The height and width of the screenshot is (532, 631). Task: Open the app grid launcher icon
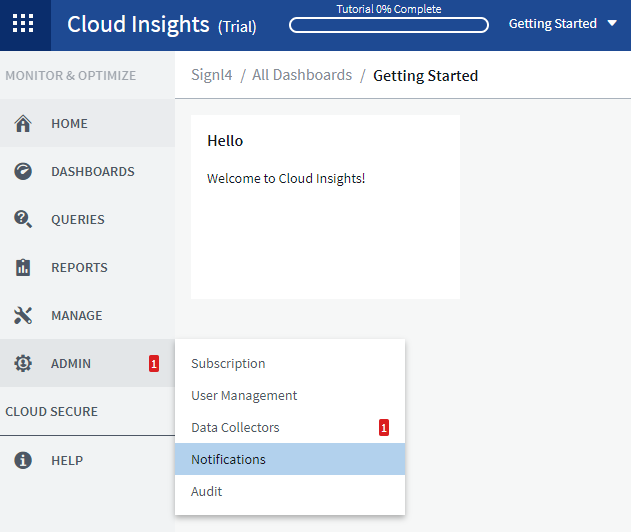click(23, 23)
